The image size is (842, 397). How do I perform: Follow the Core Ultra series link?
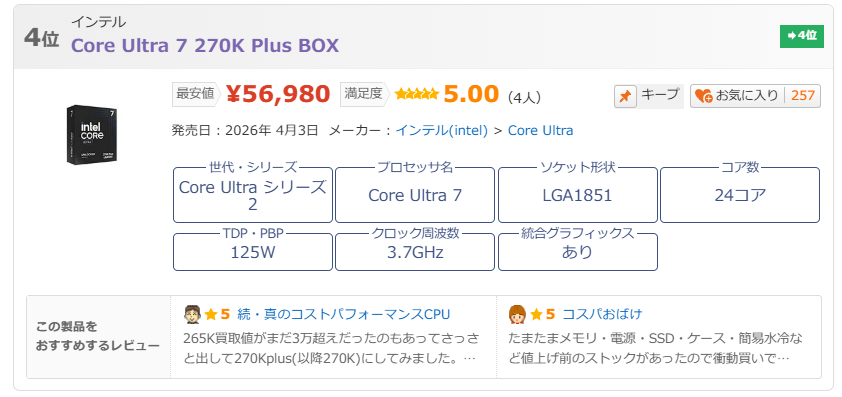[540, 131]
